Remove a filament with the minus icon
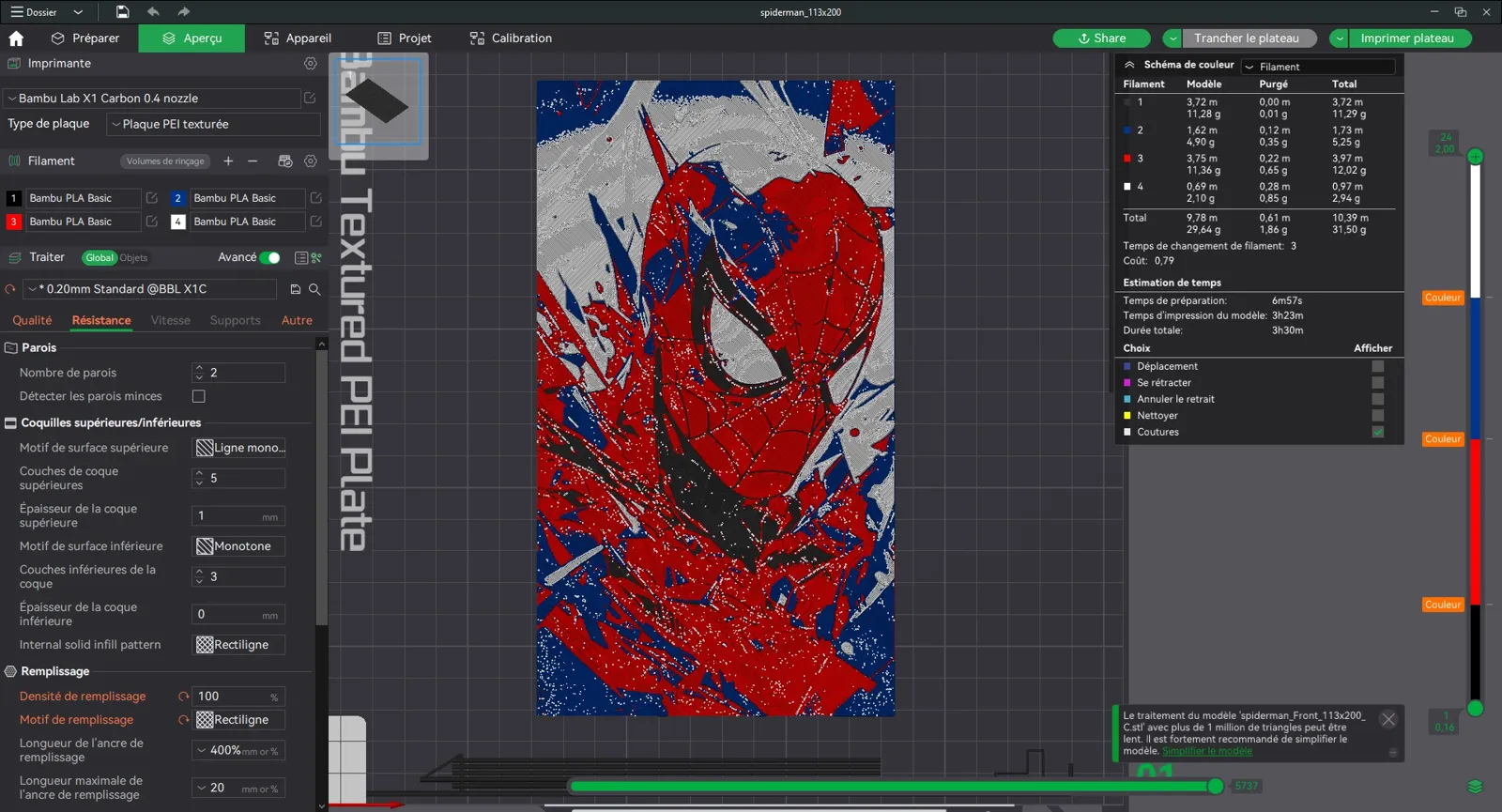The image size is (1502, 812). coord(253,161)
